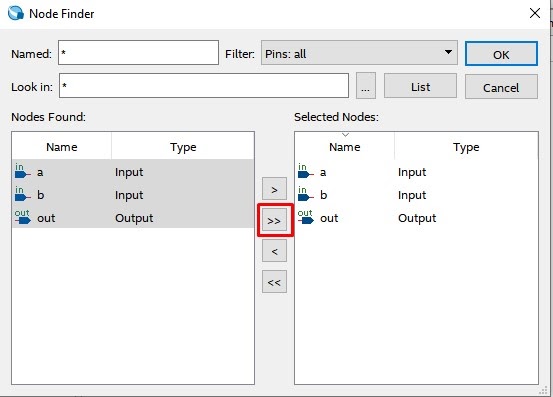Select node name 'a' in Selected Nodes
Image resolution: width=553 pixels, height=397 pixels.
(x=323, y=172)
